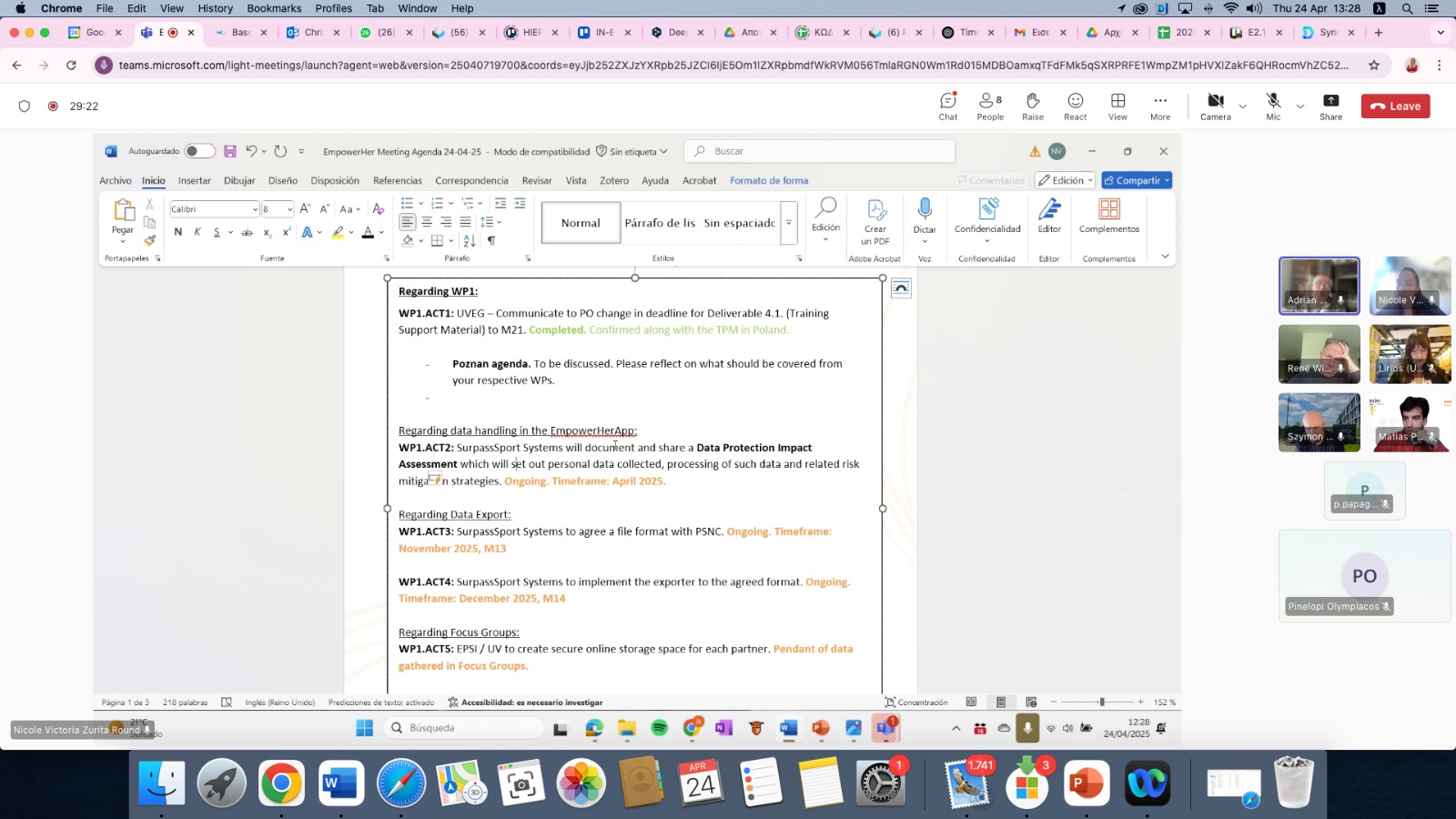Apply superscript formatting

[x=287, y=232]
